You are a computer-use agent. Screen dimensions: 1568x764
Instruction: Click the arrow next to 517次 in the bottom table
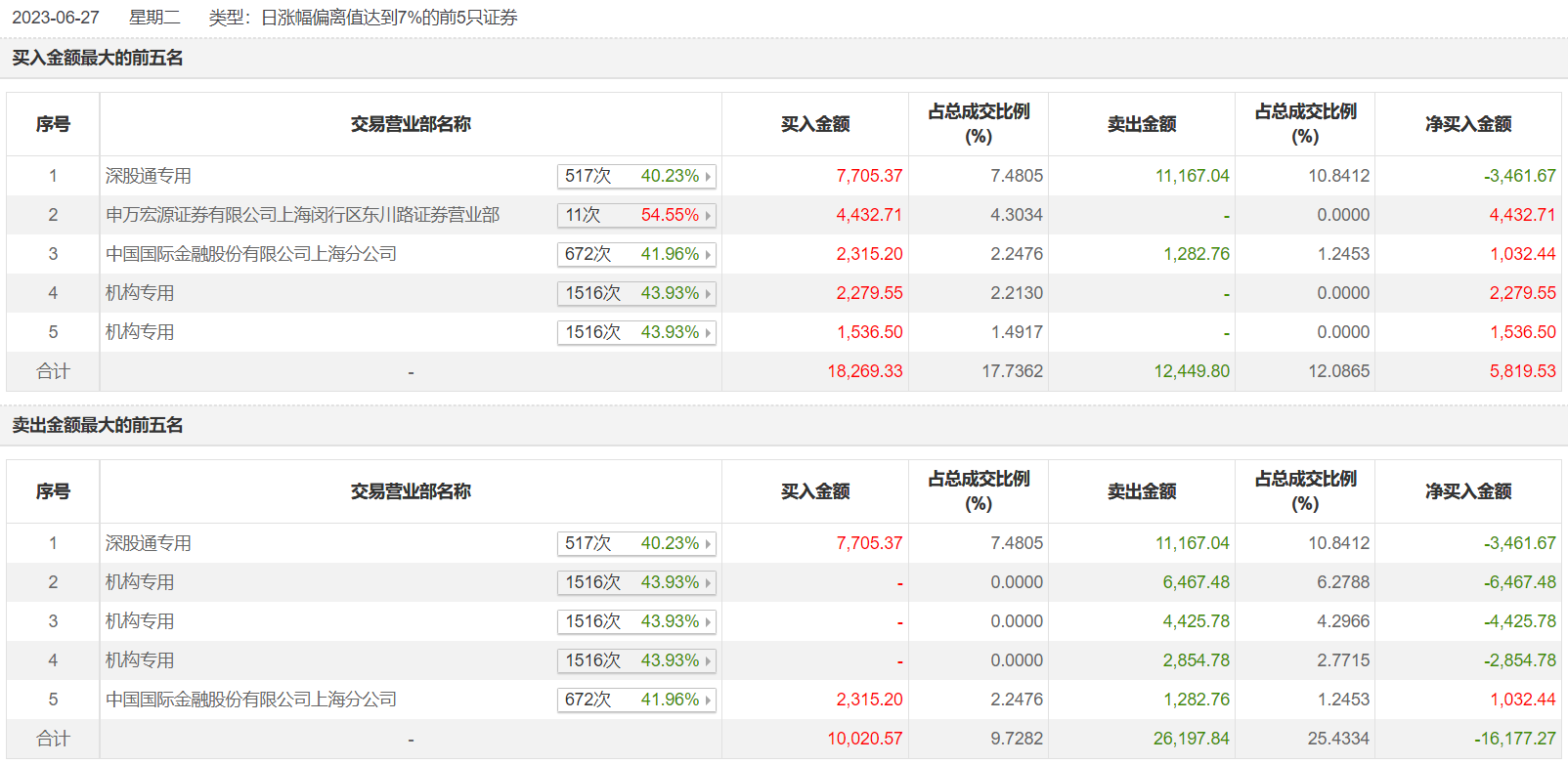708,543
